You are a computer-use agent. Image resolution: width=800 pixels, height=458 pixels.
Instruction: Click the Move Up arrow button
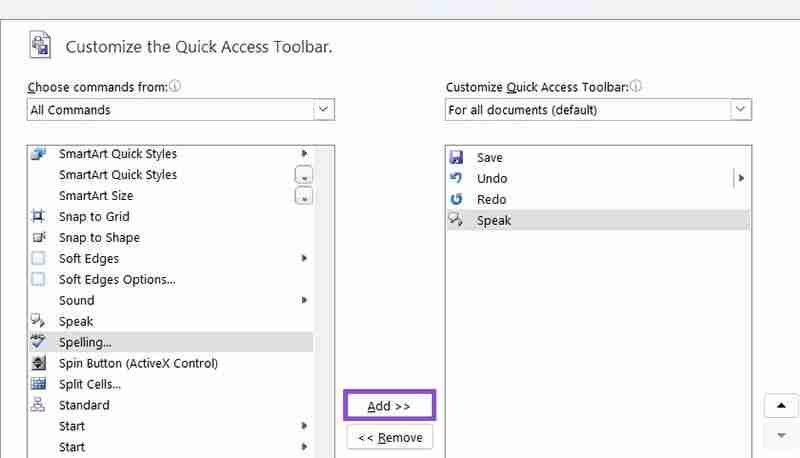(781, 406)
